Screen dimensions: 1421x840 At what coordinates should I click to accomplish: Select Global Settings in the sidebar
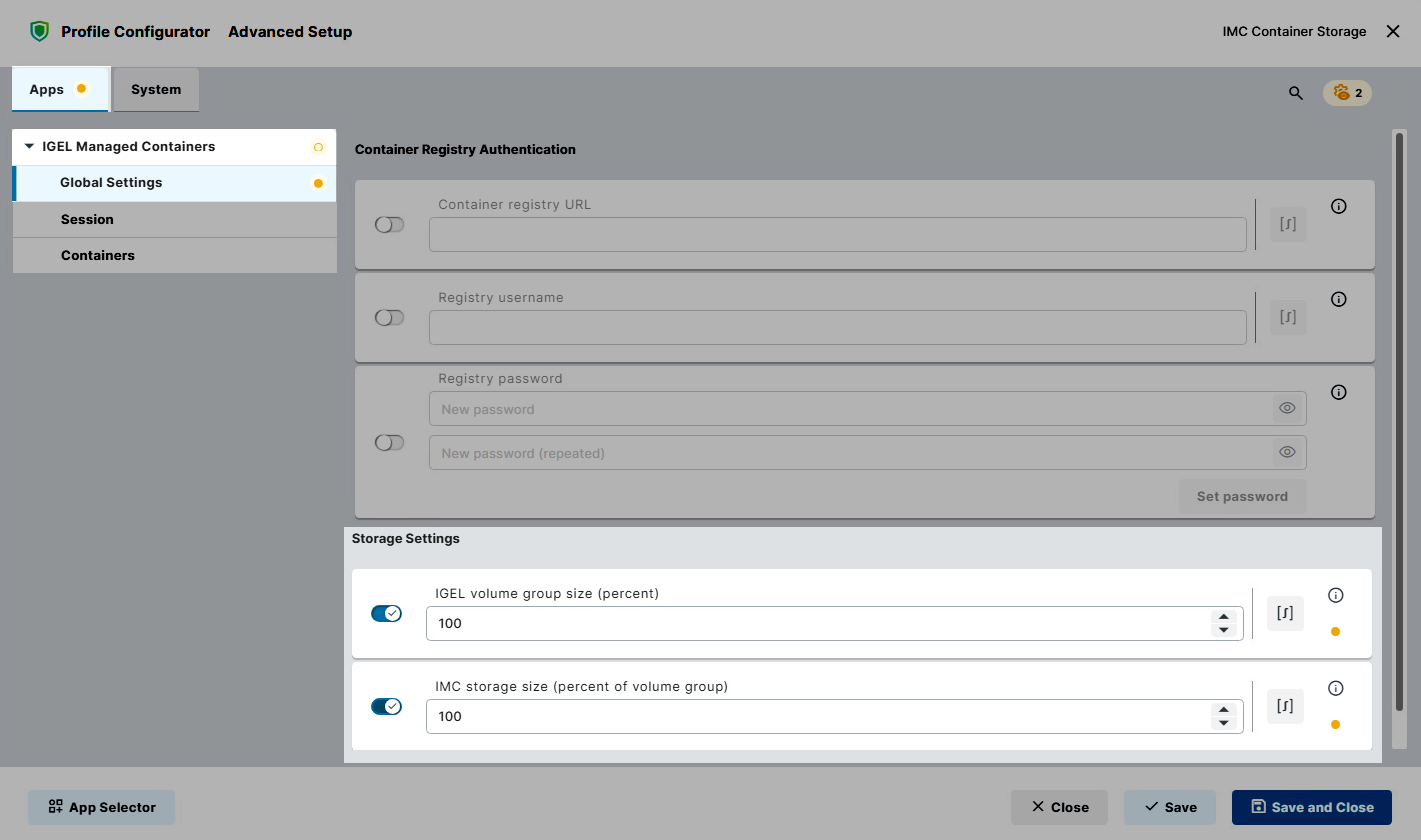coord(174,183)
